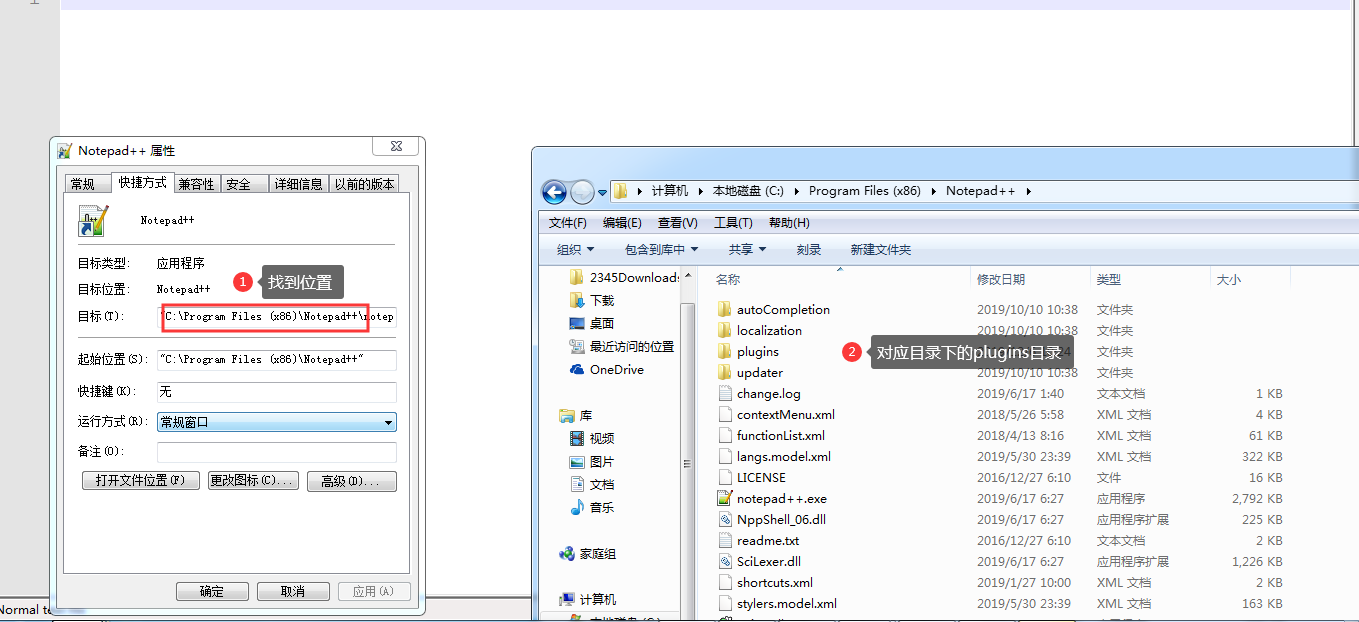Click the forward navigation arrow in Explorer
Image resolution: width=1359 pixels, height=622 pixels.
pyautogui.click(x=581, y=191)
